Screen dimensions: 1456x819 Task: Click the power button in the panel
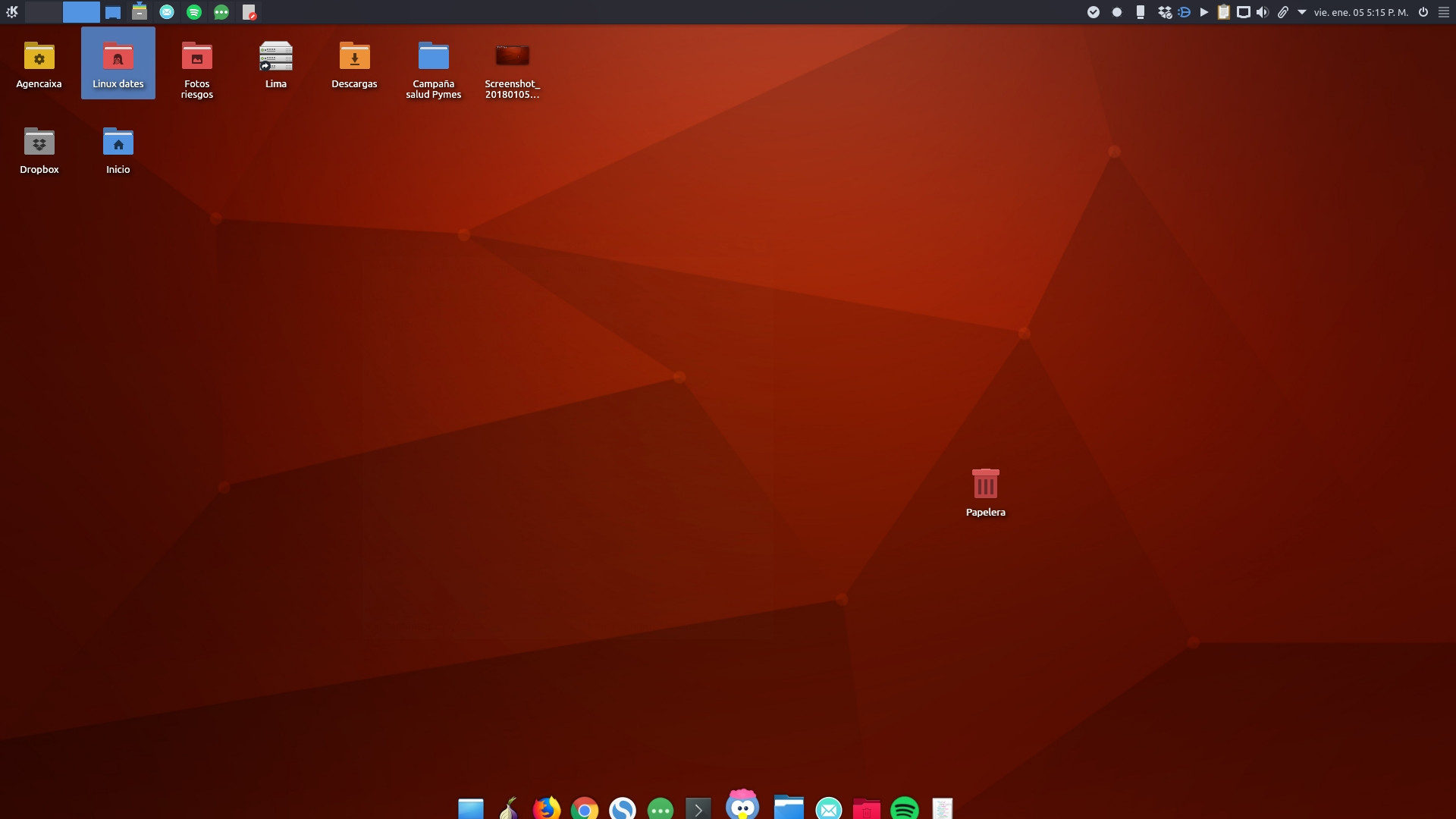1424,12
